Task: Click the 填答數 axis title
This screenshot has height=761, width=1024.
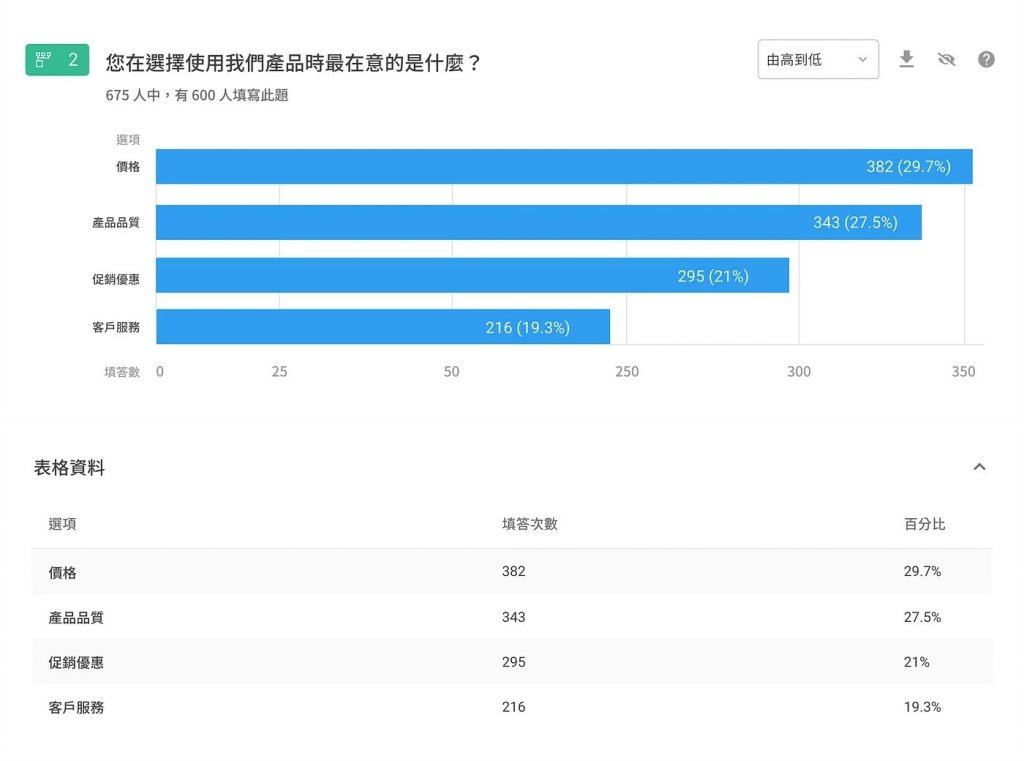Action: 122,372
